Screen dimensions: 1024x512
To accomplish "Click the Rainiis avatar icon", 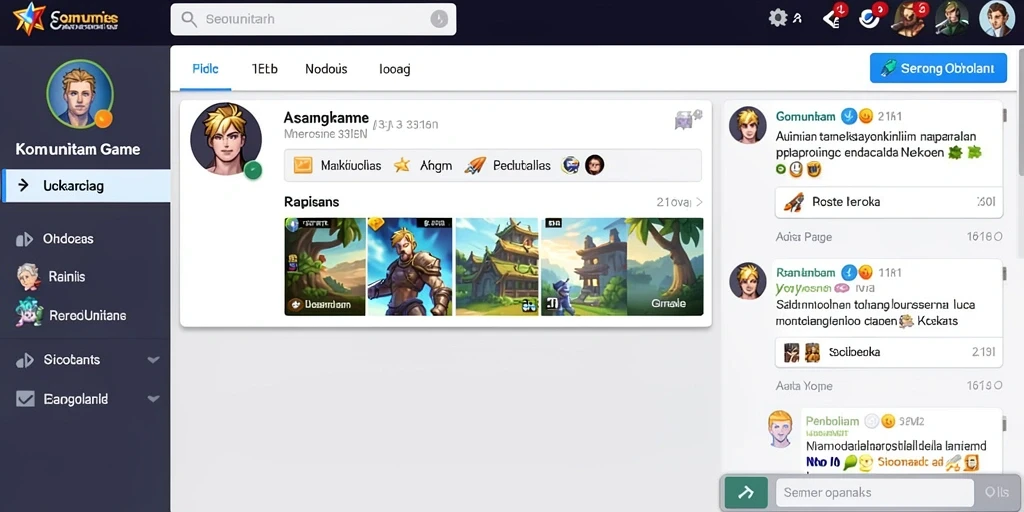I will [27, 277].
